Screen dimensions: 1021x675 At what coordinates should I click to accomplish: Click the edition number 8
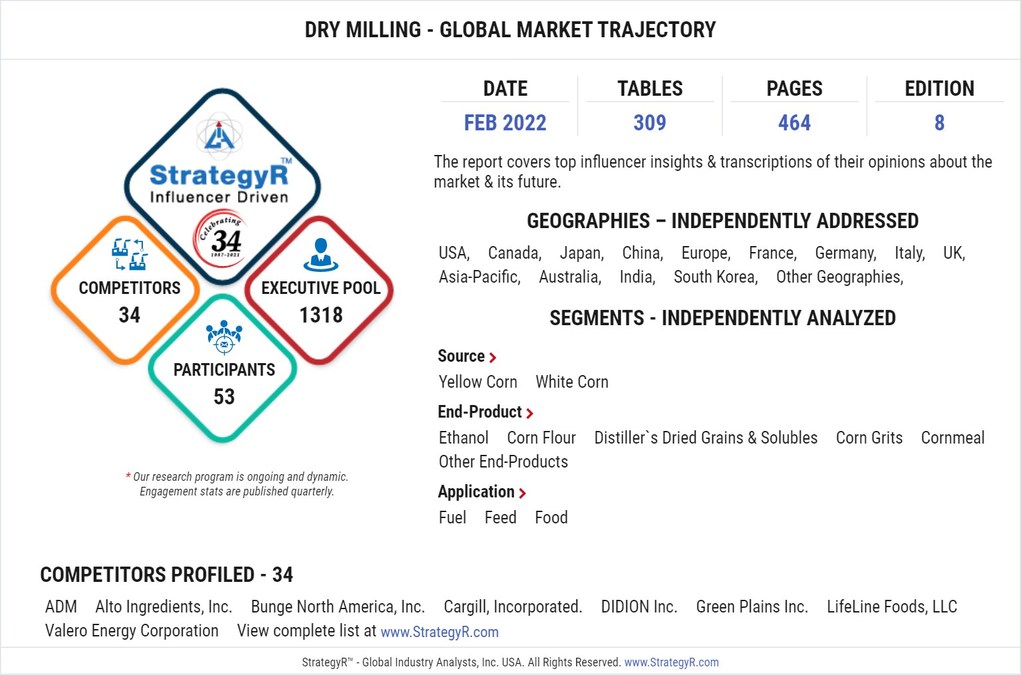[x=939, y=122]
